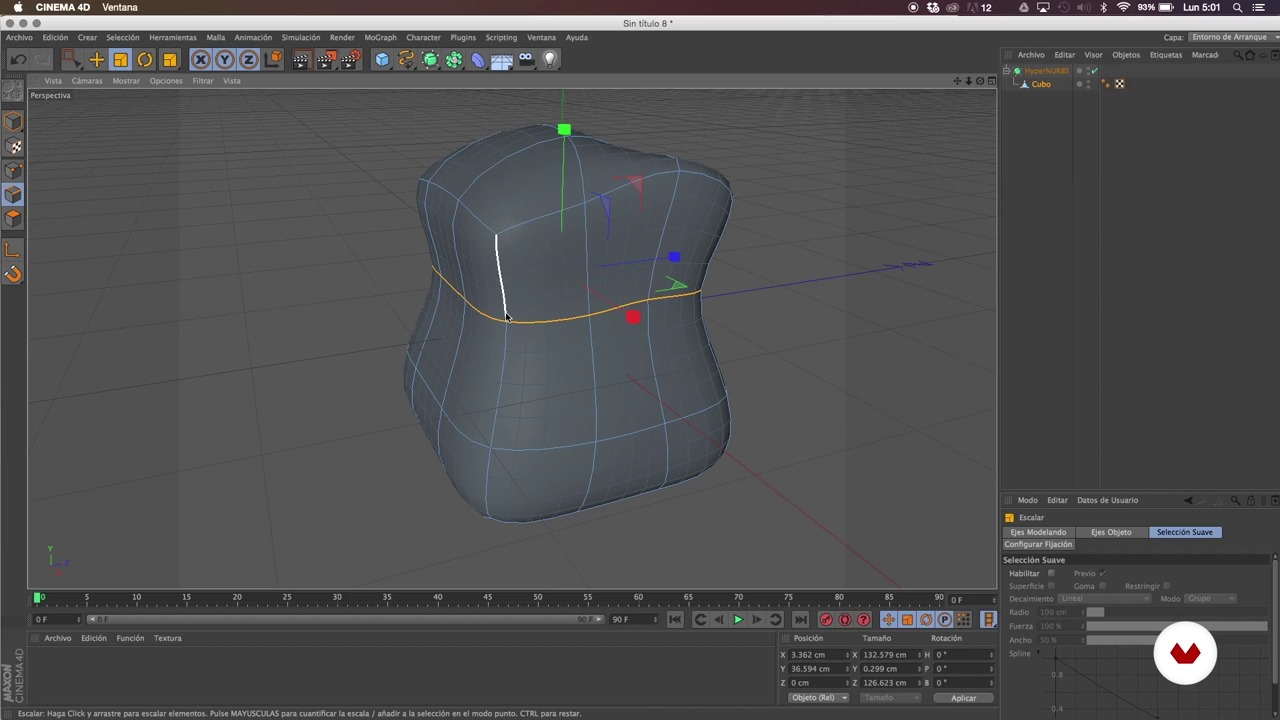Switch to the Ejes Objeto tab
The image size is (1280, 720).
pyautogui.click(x=1111, y=532)
